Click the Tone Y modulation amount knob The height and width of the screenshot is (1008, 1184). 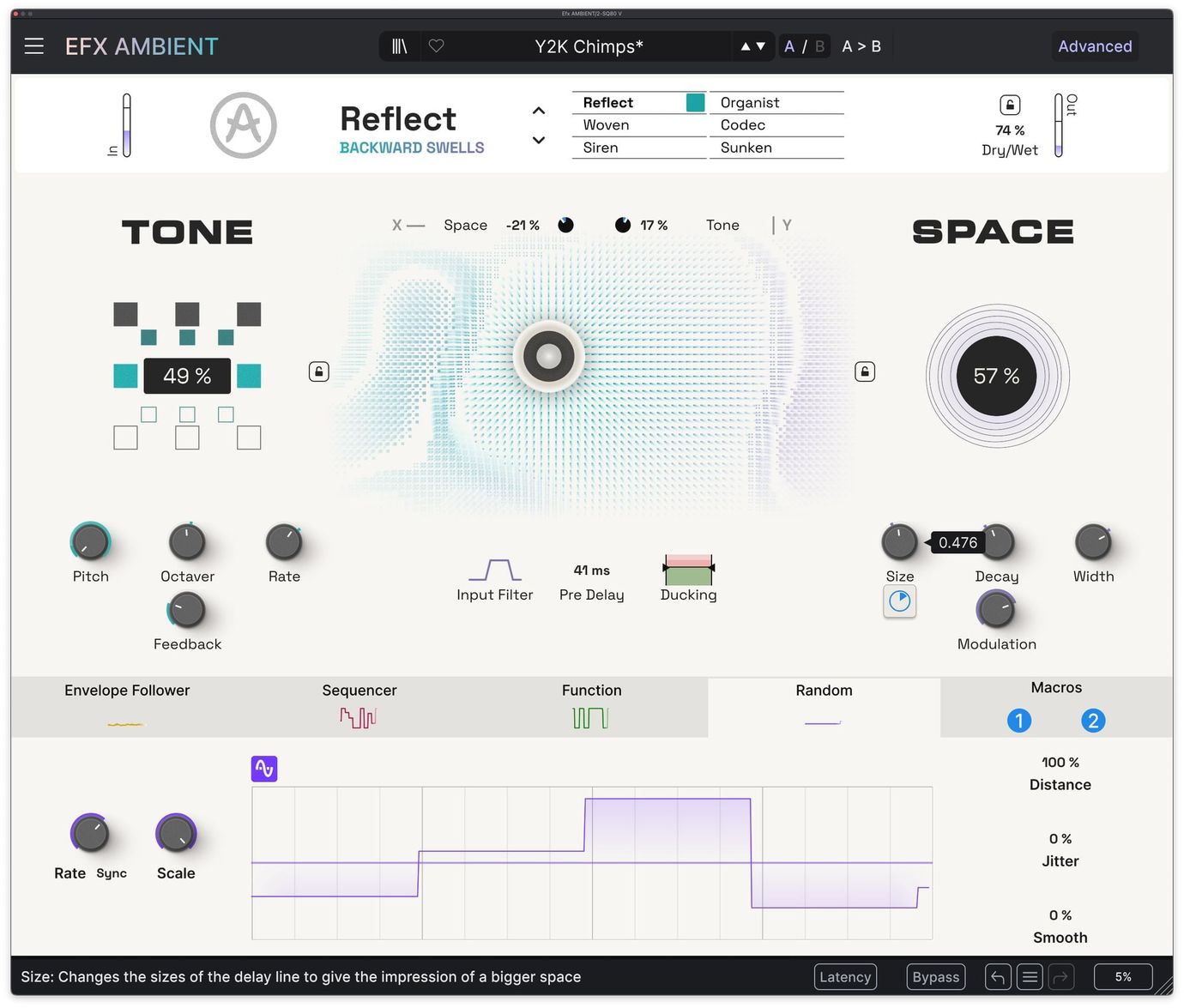click(x=623, y=225)
